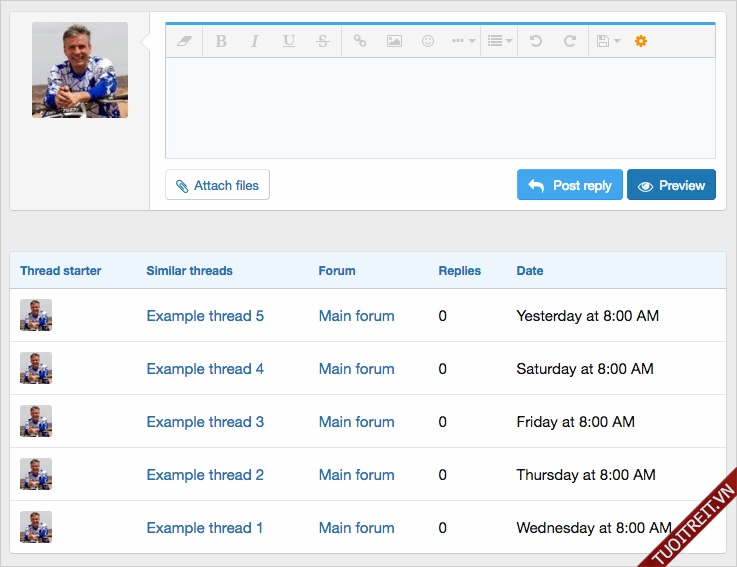The image size is (737, 567).
Task: Undo the last editor action
Action: point(536,41)
